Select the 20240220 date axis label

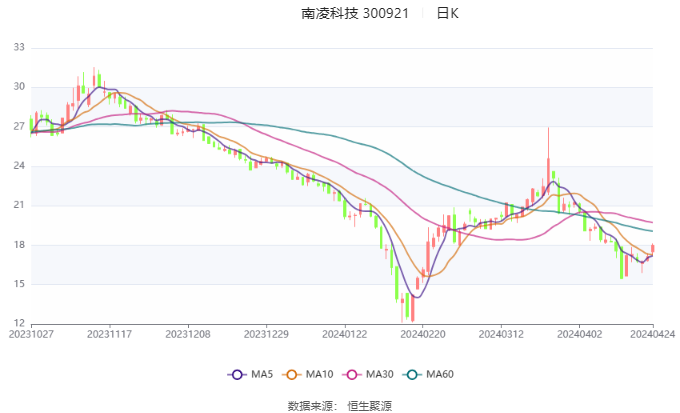pyautogui.click(x=423, y=334)
